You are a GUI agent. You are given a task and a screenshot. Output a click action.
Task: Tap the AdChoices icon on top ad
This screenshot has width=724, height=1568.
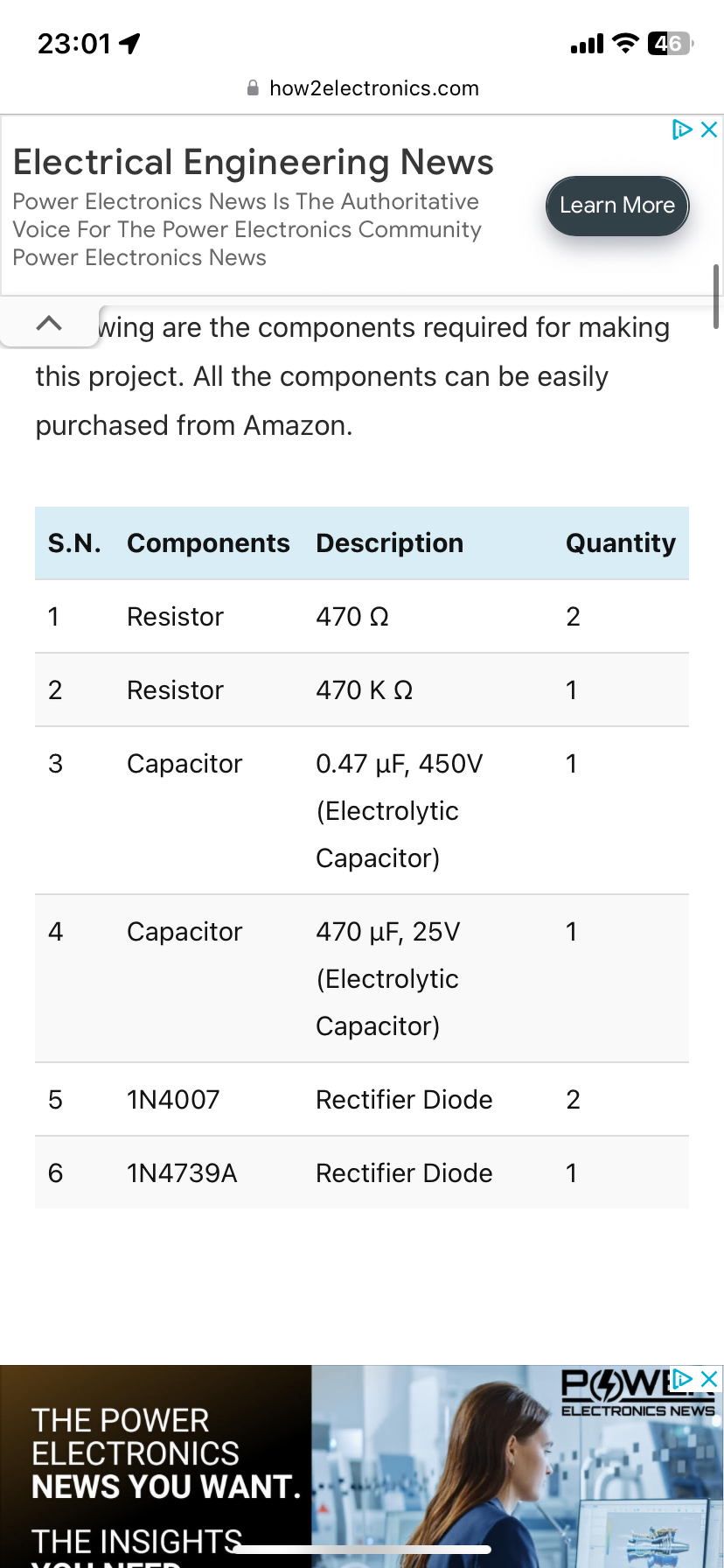click(682, 130)
